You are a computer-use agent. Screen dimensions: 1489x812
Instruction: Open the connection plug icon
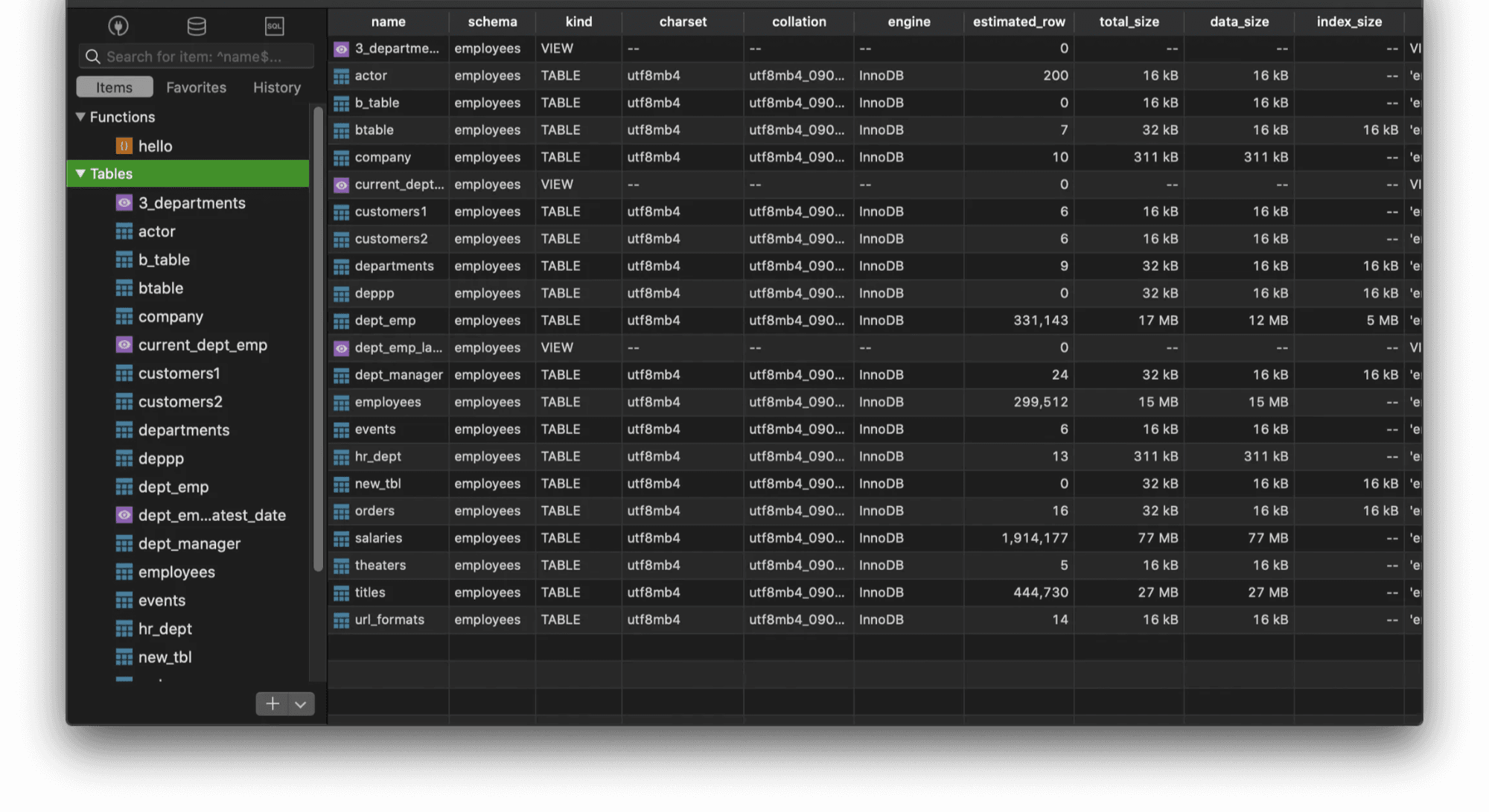118,26
